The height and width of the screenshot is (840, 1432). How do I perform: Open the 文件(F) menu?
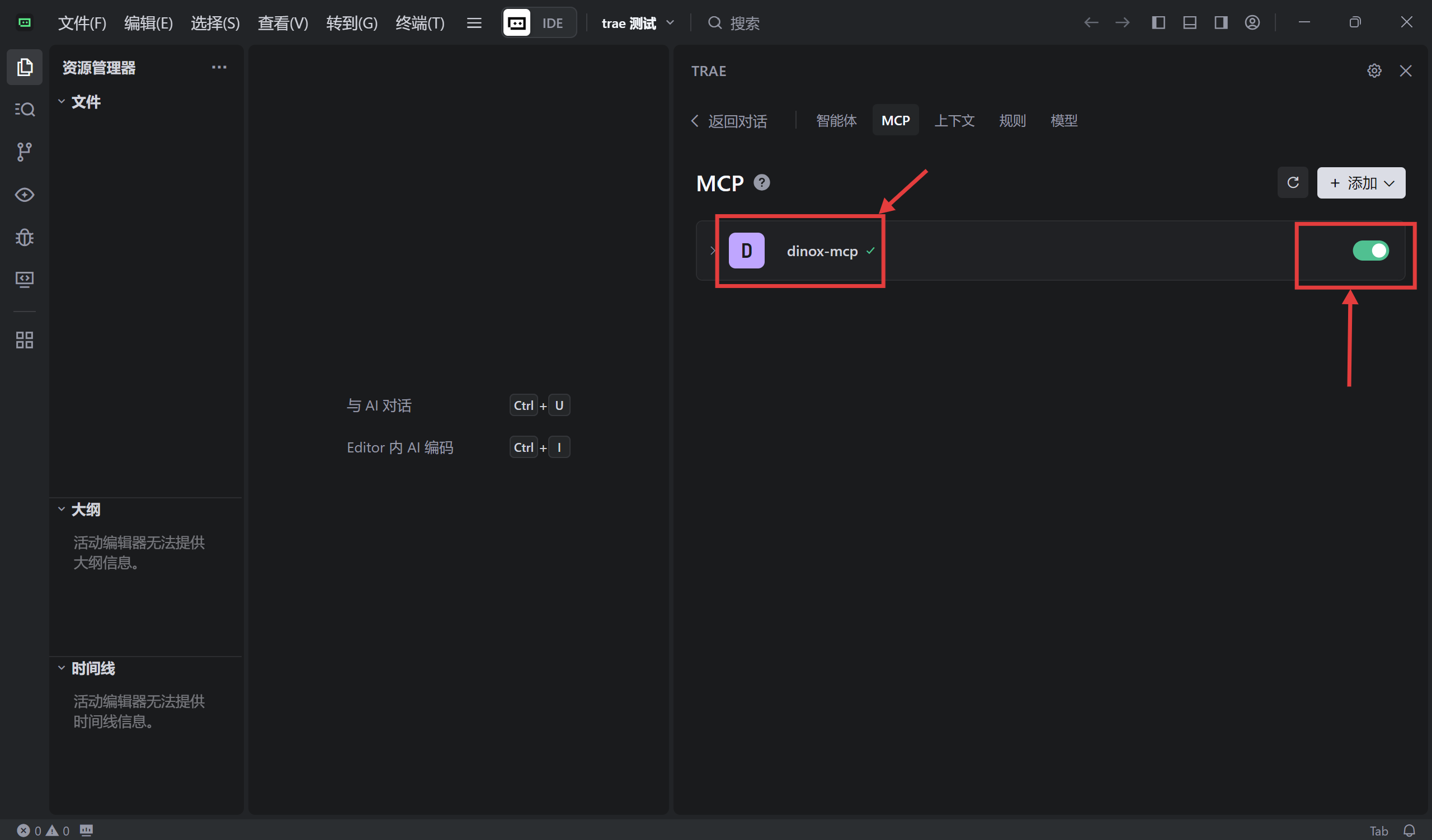(x=82, y=23)
